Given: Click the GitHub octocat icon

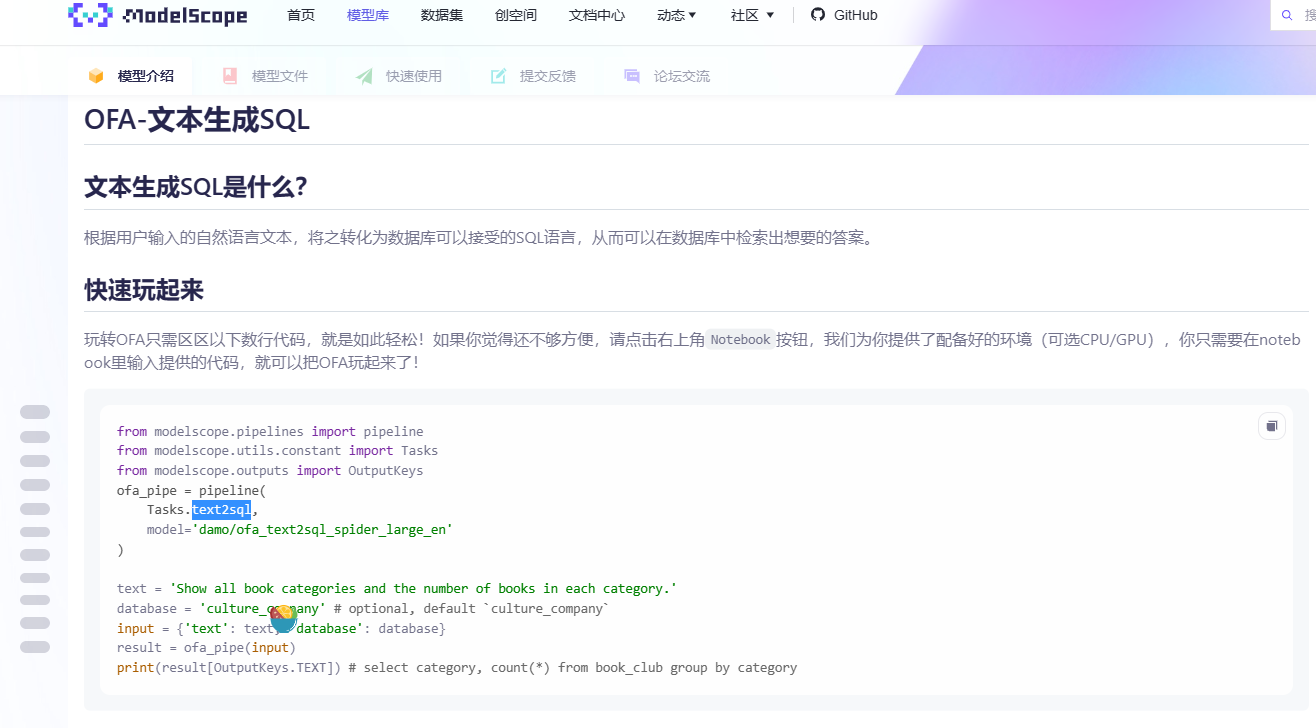Looking at the screenshot, I should coord(818,15).
